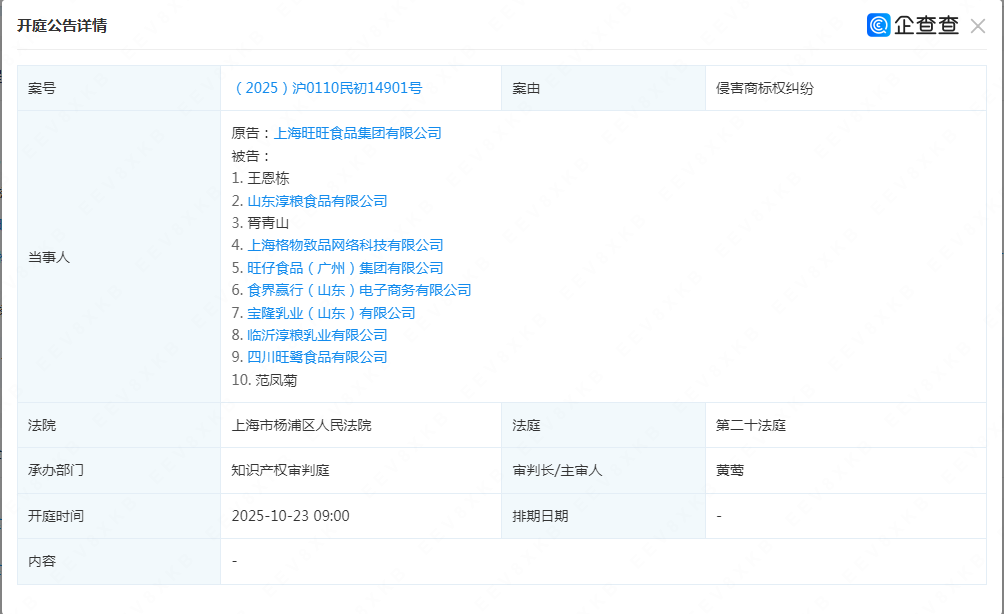The height and width of the screenshot is (614, 1004).
Task: Click the 排期日期 field label
Action: pyautogui.click(x=540, y=516)
